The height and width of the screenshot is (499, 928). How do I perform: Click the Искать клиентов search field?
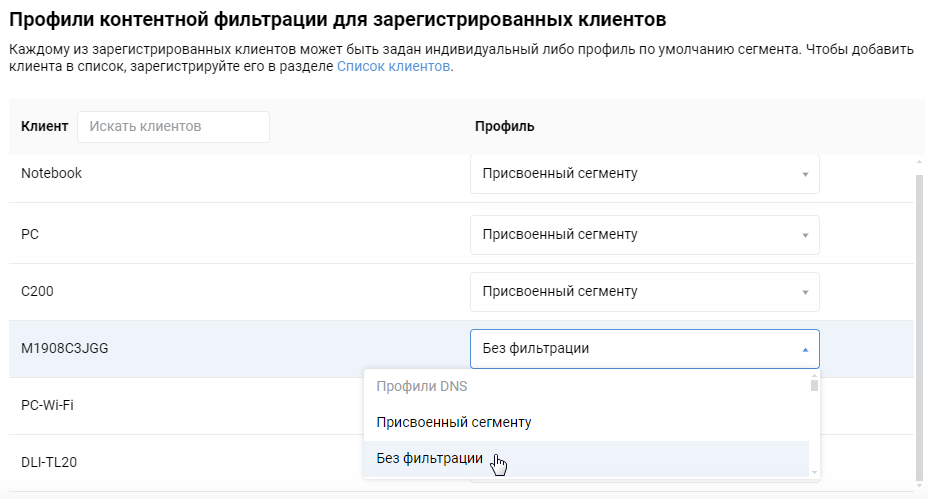(173, 127)
